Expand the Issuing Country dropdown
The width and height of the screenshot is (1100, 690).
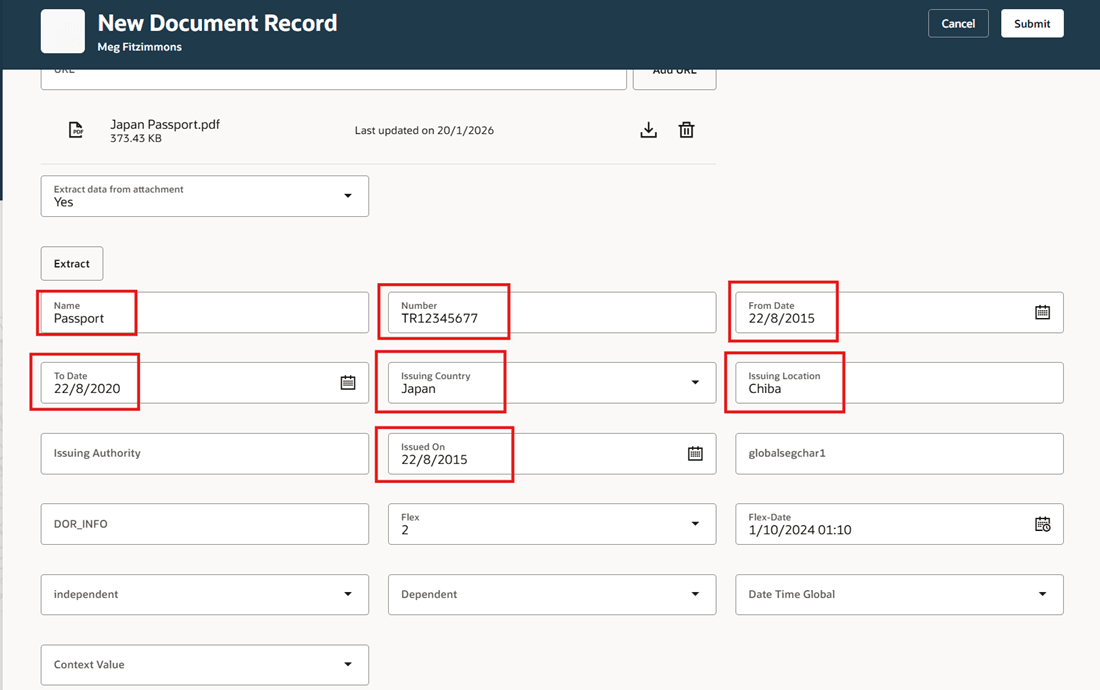(695, 382)
